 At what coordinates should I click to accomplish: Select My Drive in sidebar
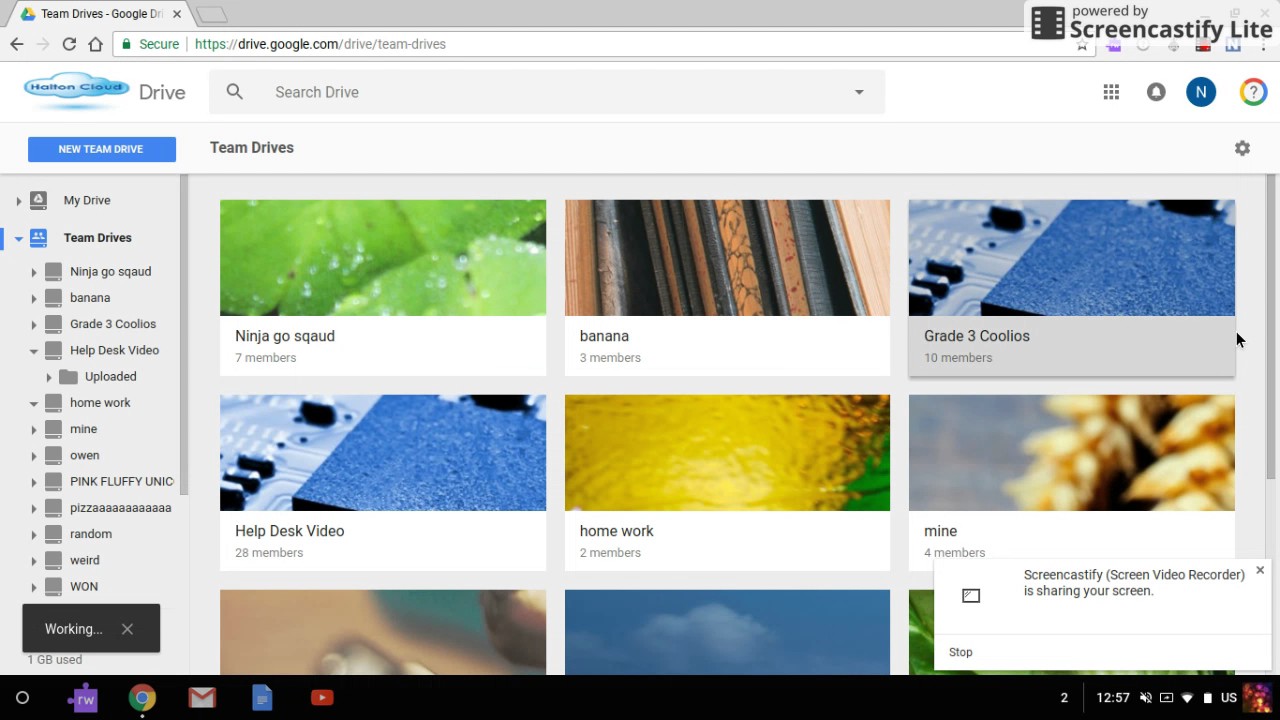pyautogui.click(x=87, y=200)
